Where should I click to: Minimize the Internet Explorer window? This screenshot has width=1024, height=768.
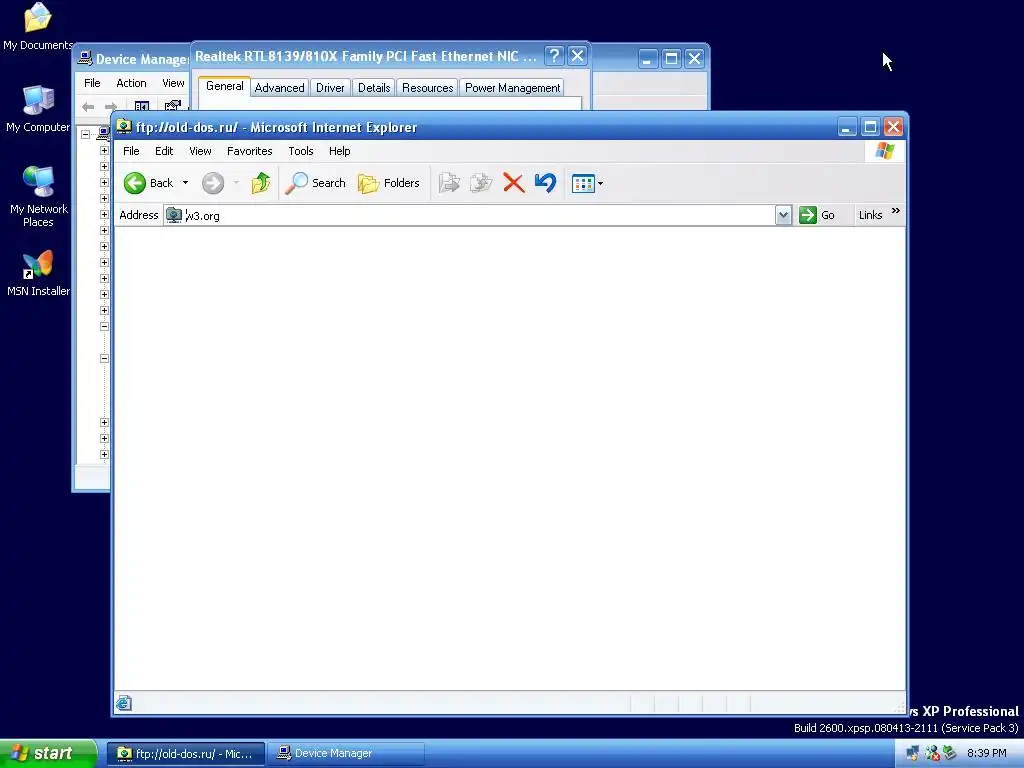[847, 127]
